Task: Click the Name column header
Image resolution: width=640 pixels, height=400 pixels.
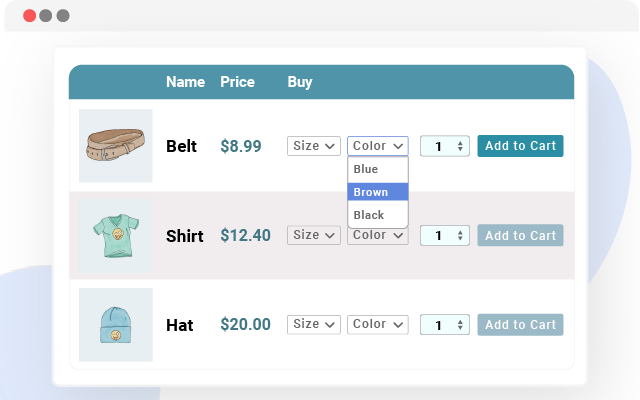Action: pos(185,82)
